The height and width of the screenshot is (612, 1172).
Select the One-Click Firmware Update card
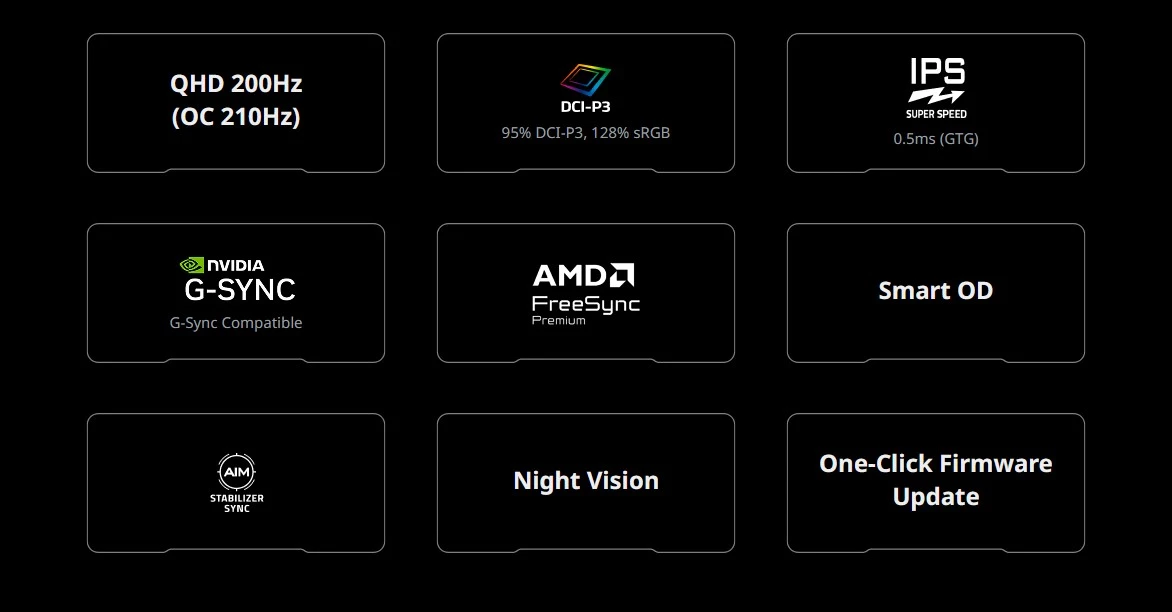tap(936, 480)
